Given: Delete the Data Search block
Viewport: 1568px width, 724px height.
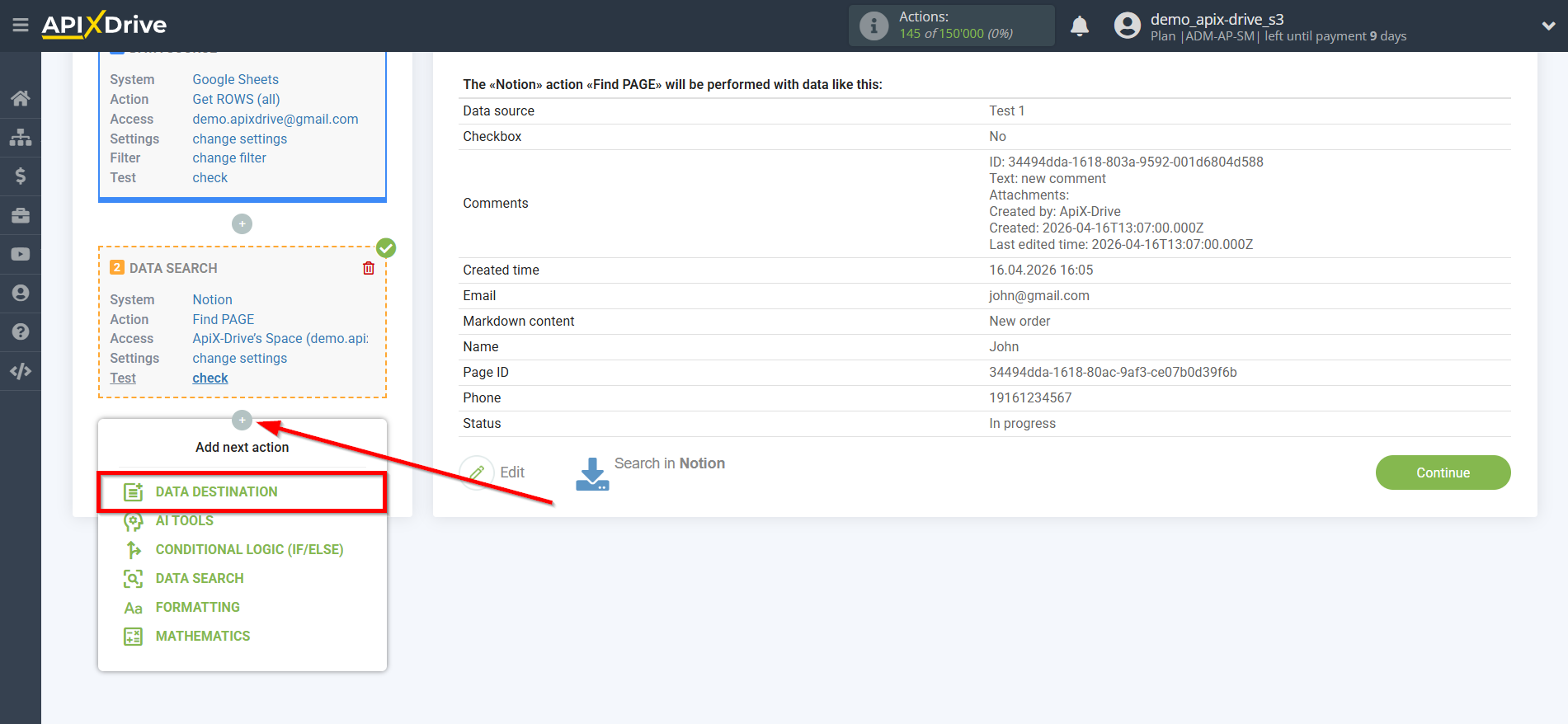Looking at the screenshot, I should click(369, 268).
